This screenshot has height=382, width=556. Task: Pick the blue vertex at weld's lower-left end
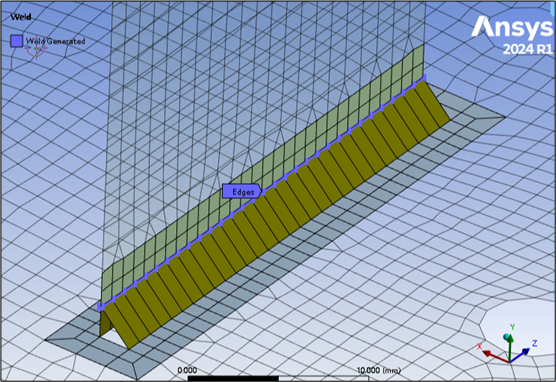(x=101, y=306)
